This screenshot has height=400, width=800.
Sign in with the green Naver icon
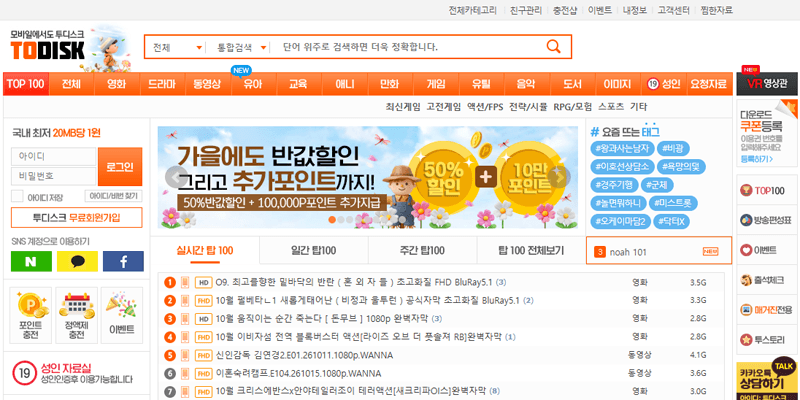[x=31, y=261]
